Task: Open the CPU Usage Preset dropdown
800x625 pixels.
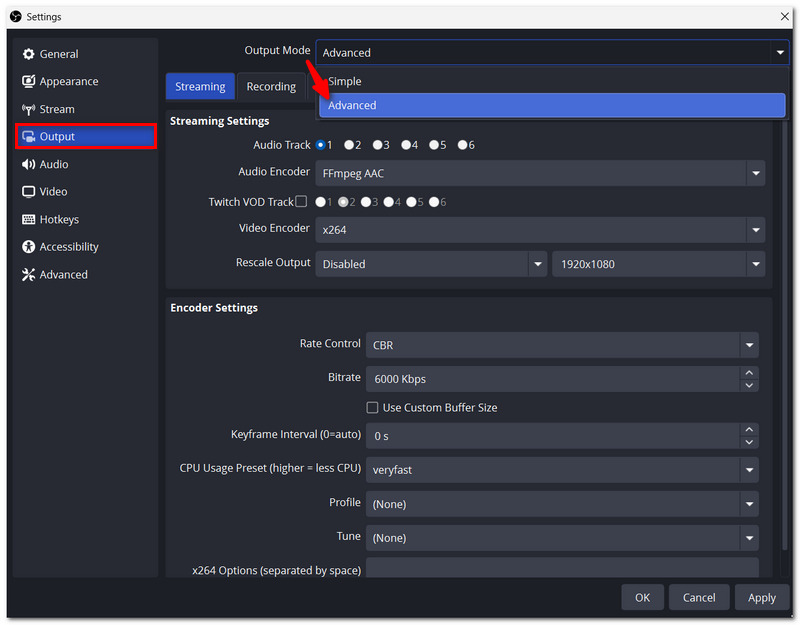Action: (562, 470)
